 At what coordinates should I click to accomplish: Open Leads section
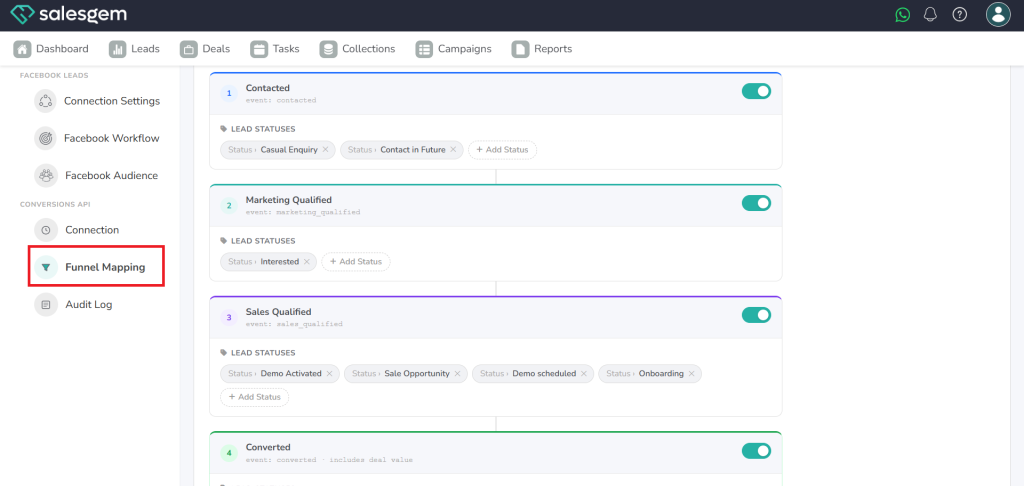(135, 49)
